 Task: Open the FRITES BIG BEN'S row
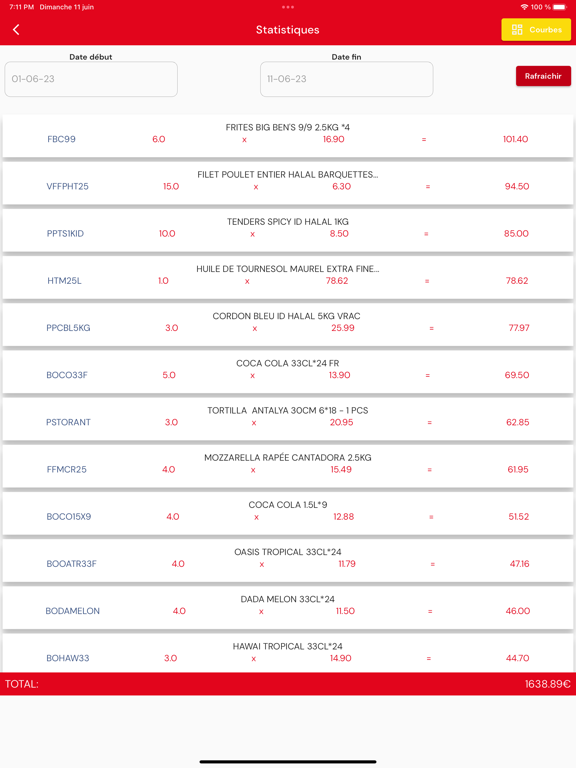(288, 136)
